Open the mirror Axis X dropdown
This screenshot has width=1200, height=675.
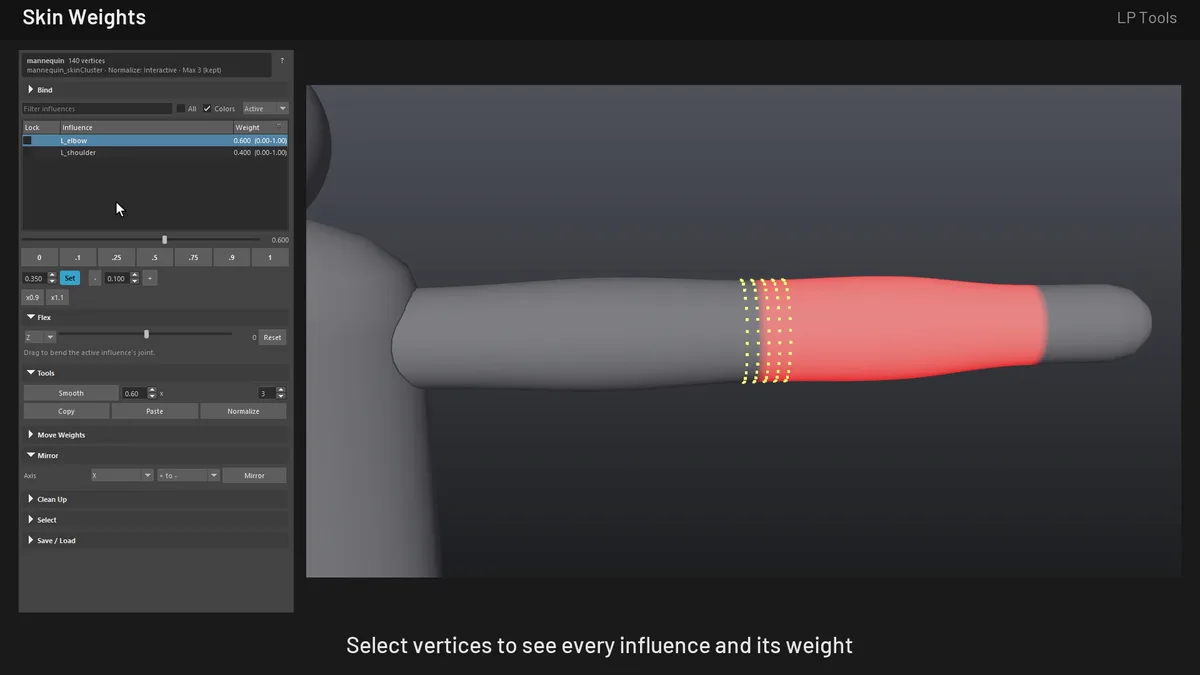(121, 475)
